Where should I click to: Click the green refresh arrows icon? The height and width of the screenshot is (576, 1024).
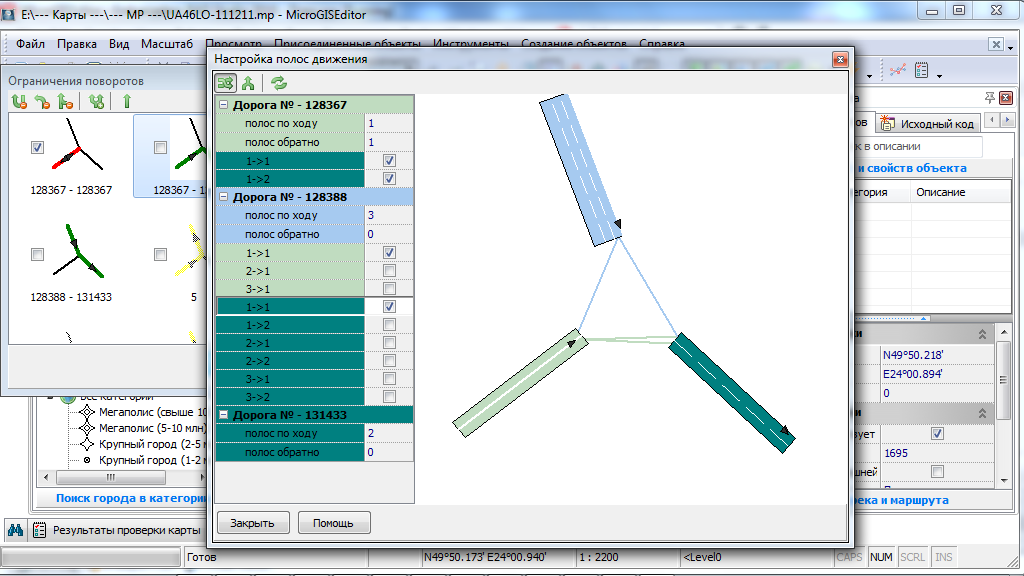(279, 84)
